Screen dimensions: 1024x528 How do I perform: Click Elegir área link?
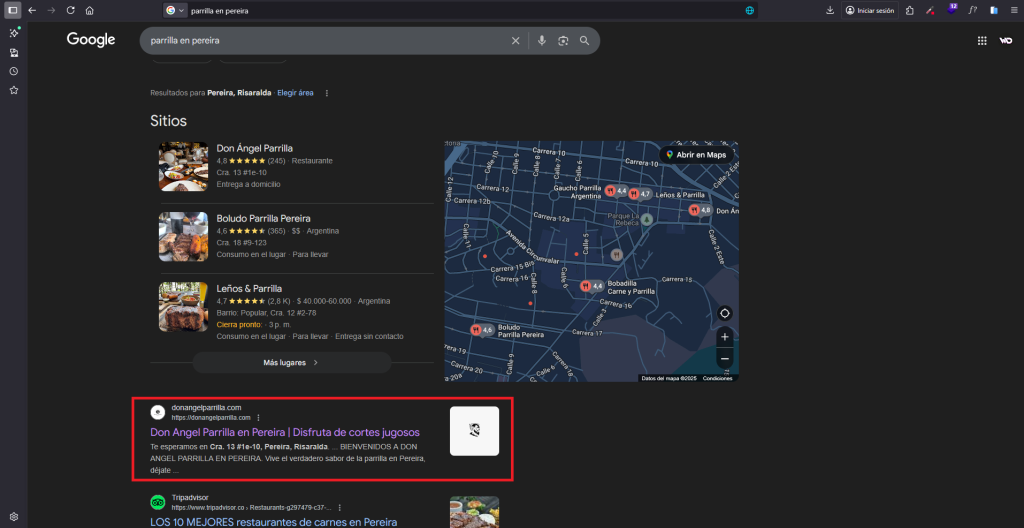click(295, 93)
